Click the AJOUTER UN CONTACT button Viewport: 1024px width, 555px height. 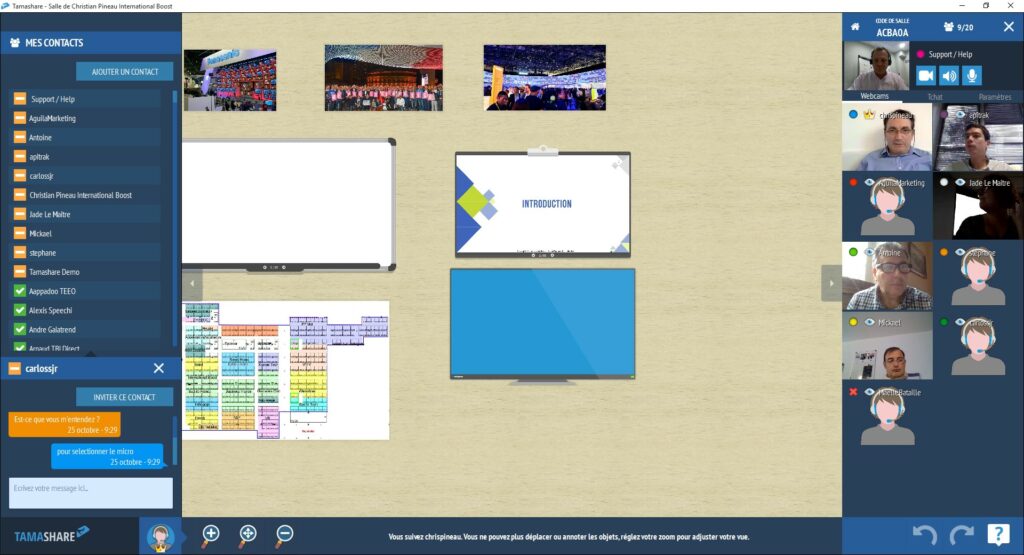(x=124, y=71)
